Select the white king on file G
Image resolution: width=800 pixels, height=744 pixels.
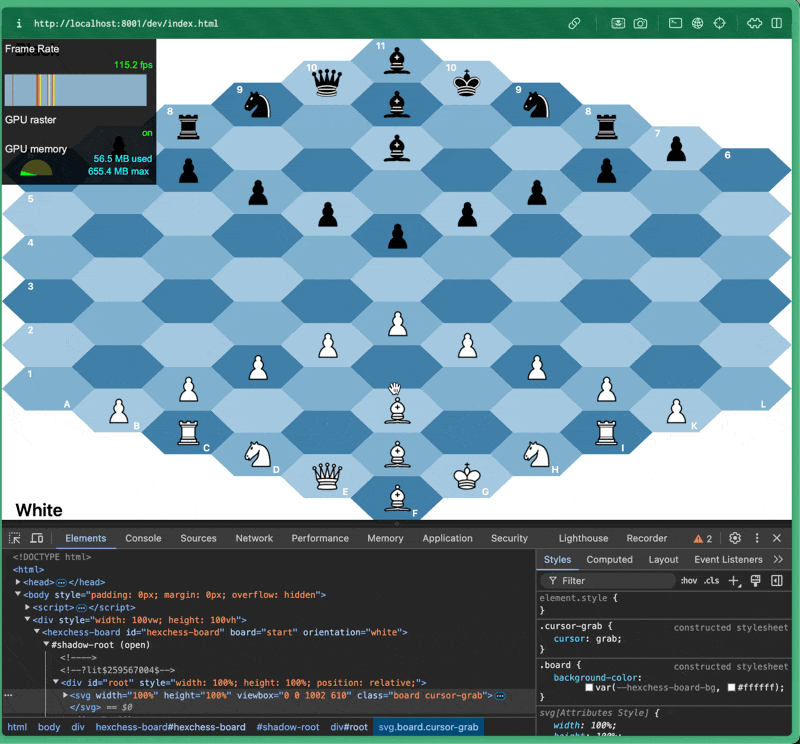(x=467, y=476)
